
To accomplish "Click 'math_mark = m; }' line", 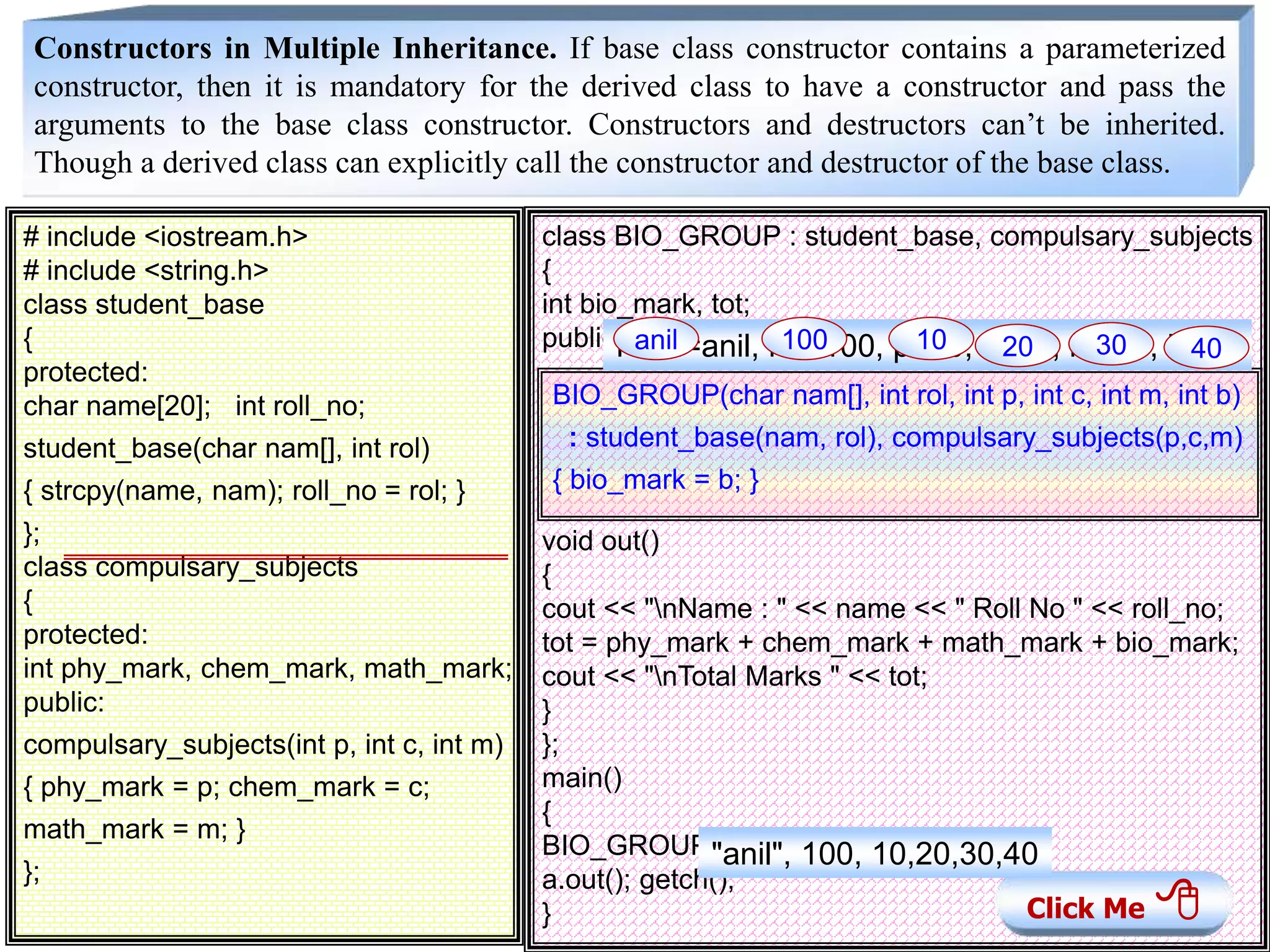I will pyautogui.click(x=135, y=829).
